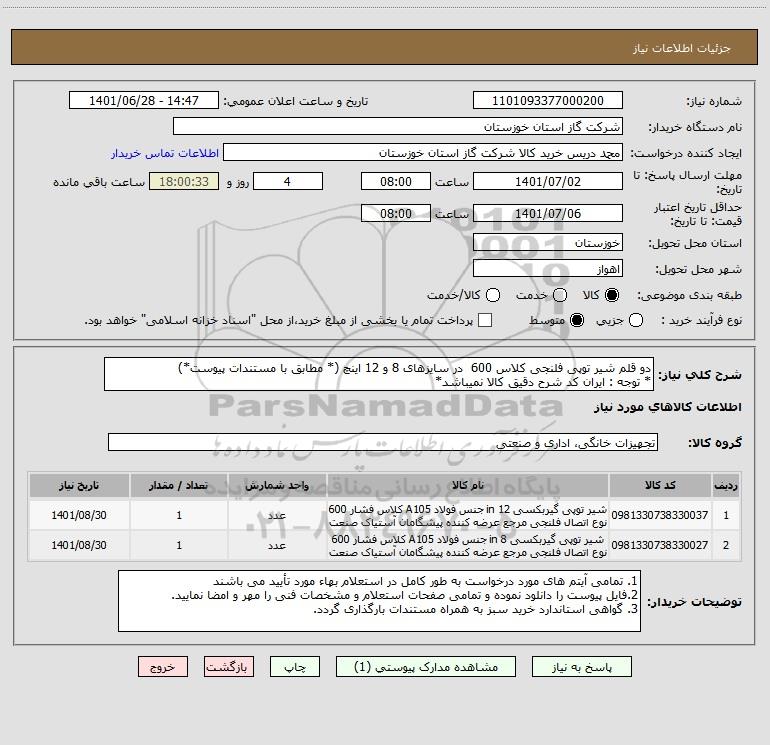
Task: Click the اطلاعات کالاهای مورد نیاز heading
Action: [x=667, y=407]
